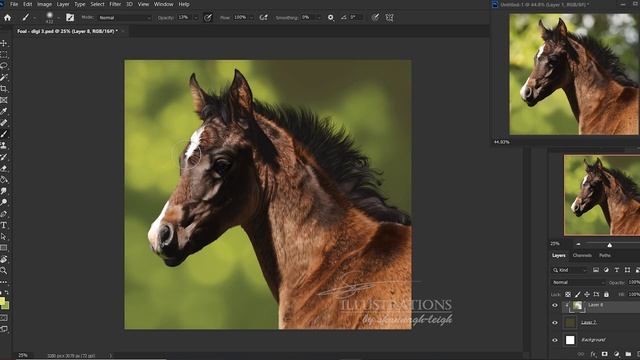Toggle lock transparent pixels

coord(568,294)
